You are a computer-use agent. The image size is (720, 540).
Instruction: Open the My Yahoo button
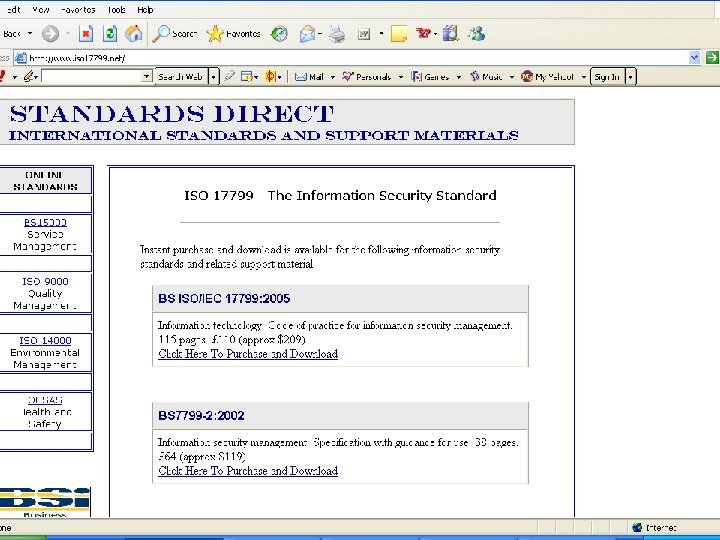(547, 77)
